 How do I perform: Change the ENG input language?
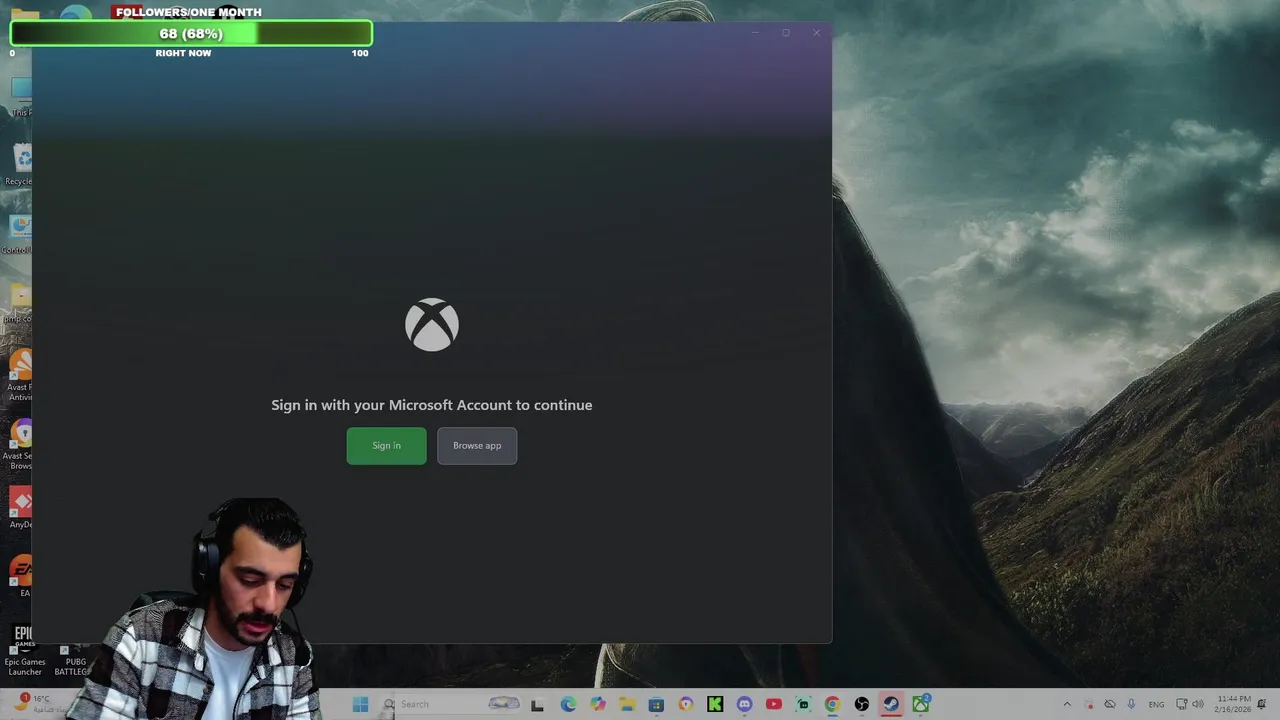pos(1156,704)
